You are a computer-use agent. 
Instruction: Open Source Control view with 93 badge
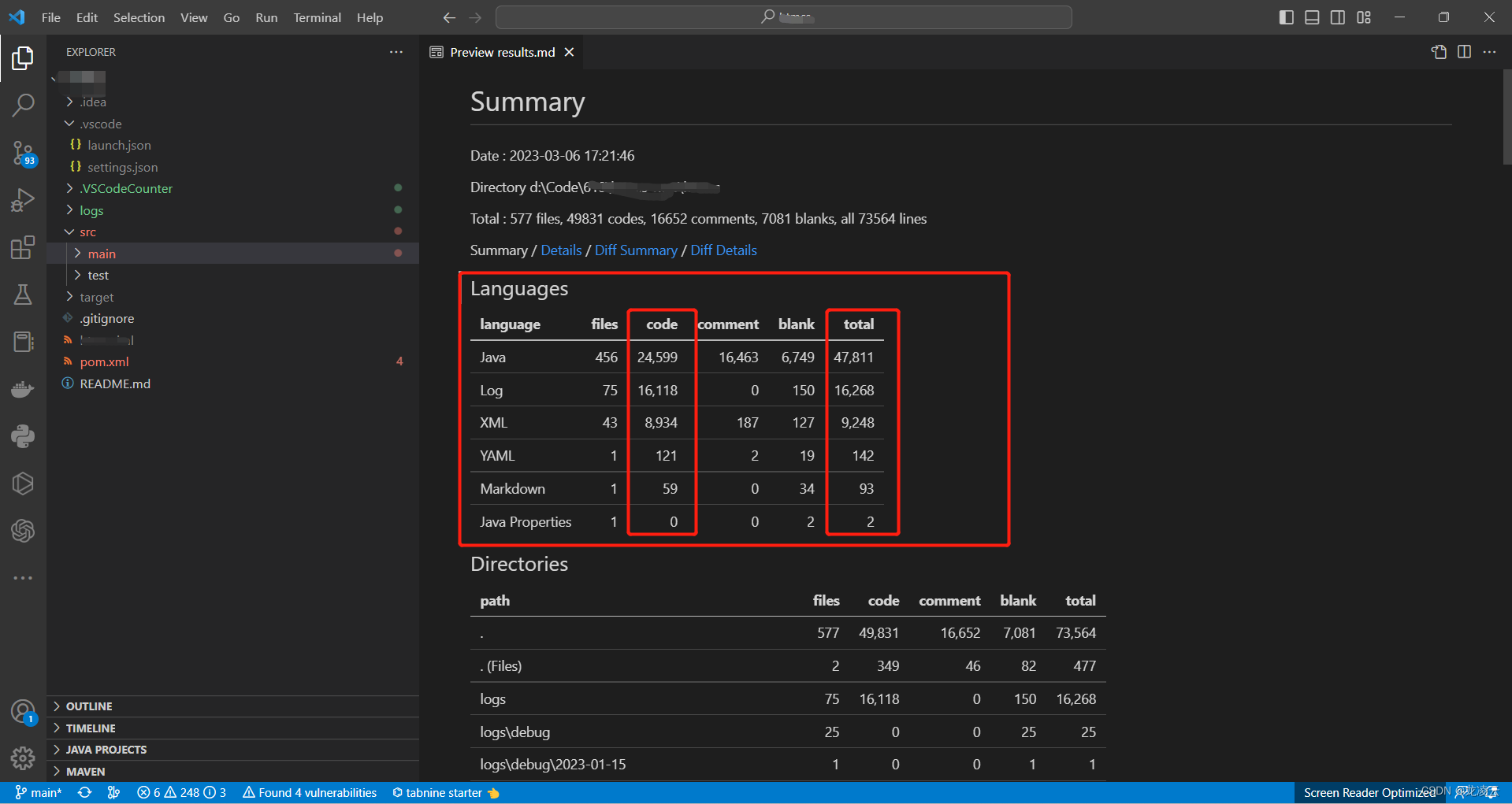click(x=23, y=153)
